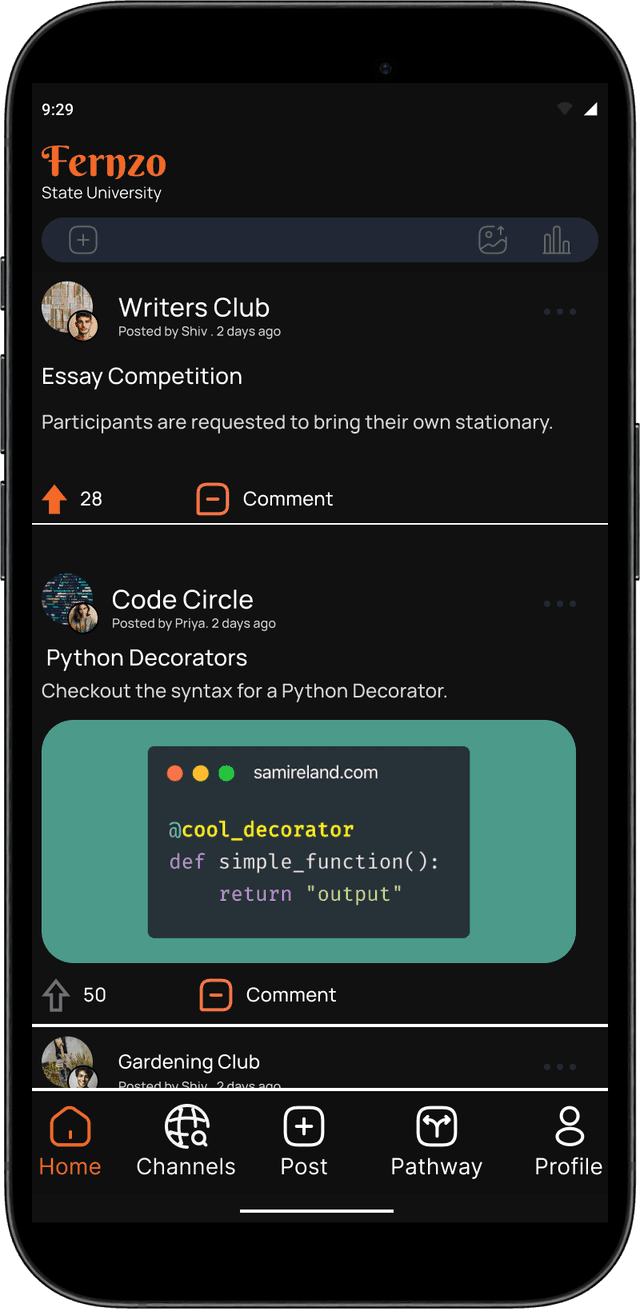640x1315 pixels.
Task: Open Comment label under Code Circle post
Action: click(291, 995)
